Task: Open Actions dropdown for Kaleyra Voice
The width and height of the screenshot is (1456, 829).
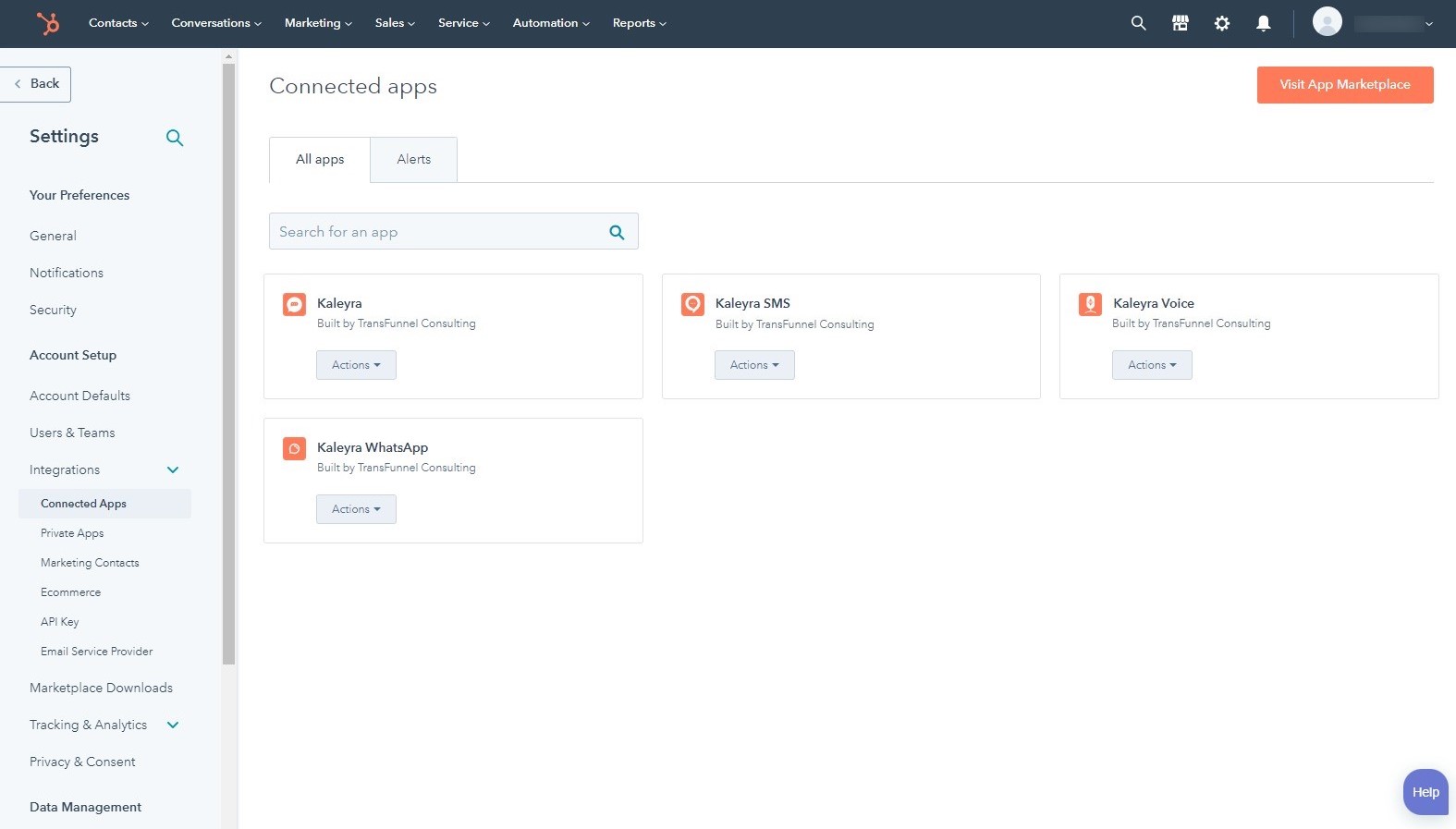Action: pyautogui.click(x=1152, y=365)
